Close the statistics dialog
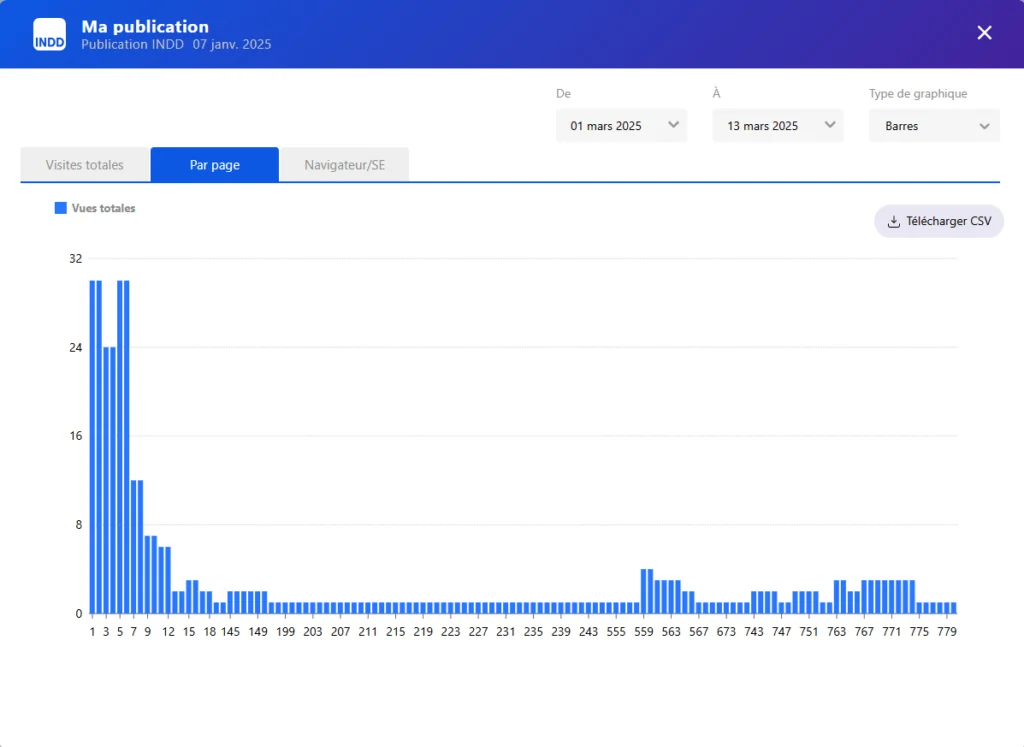The height and width of the screenshot is (747, 1024). 984,33
